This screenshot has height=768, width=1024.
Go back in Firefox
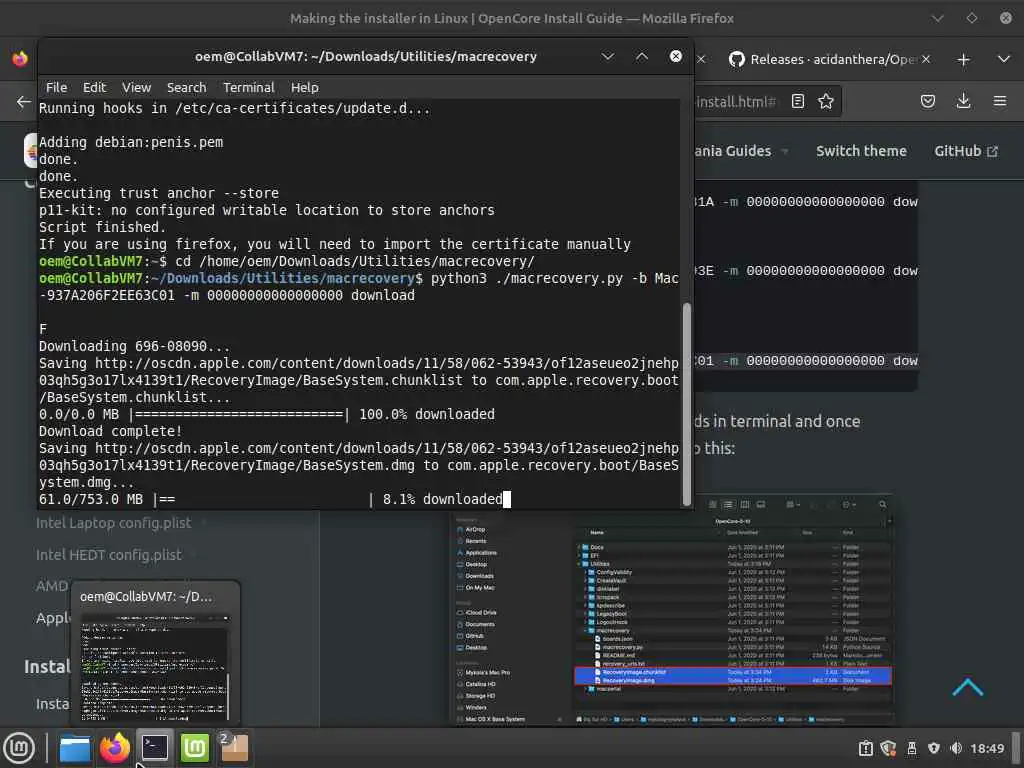point(24,101)
